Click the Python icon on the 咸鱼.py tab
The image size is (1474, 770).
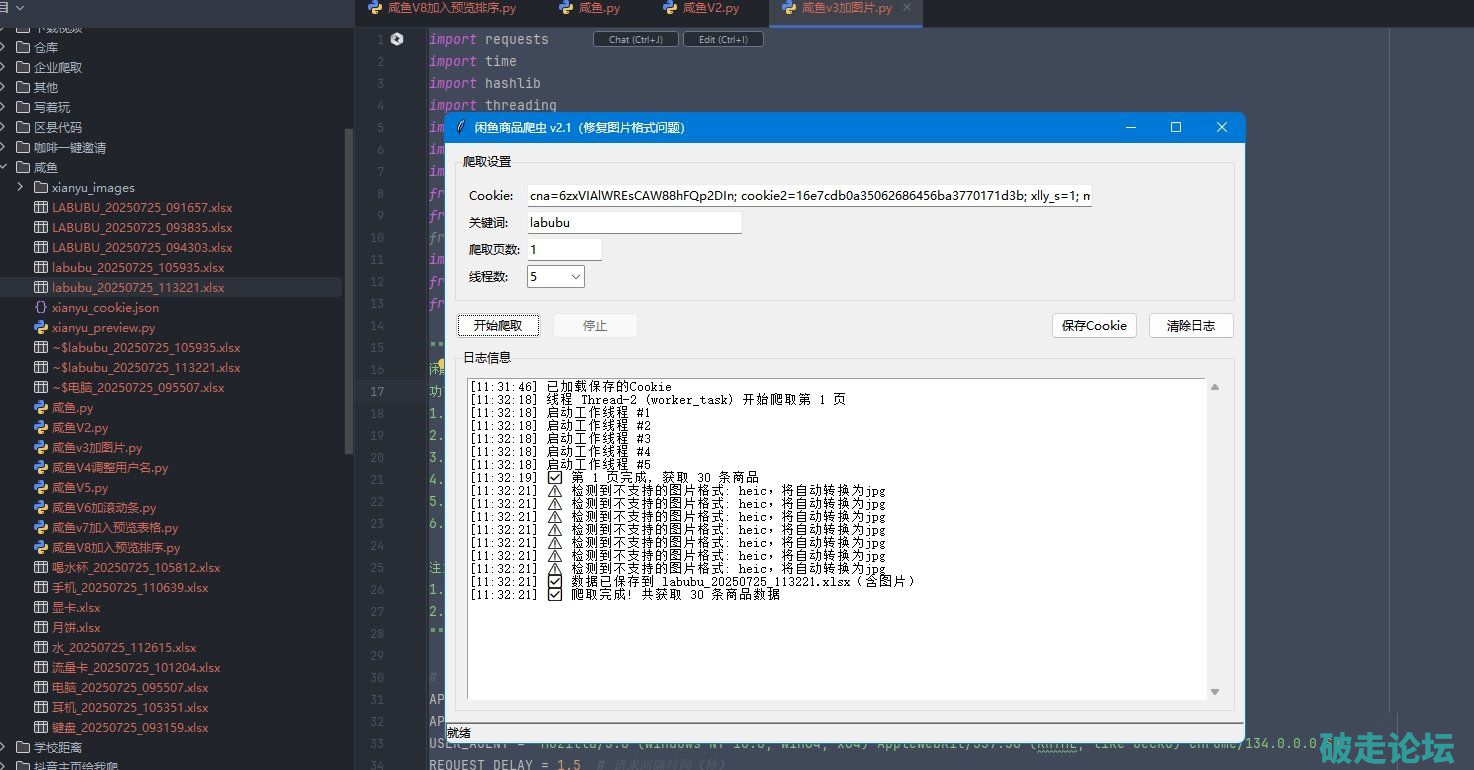567,8
